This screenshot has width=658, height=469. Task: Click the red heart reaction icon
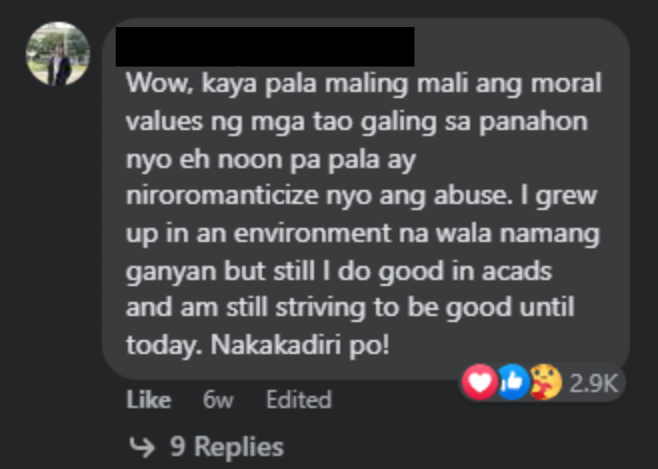click(479, 382)
